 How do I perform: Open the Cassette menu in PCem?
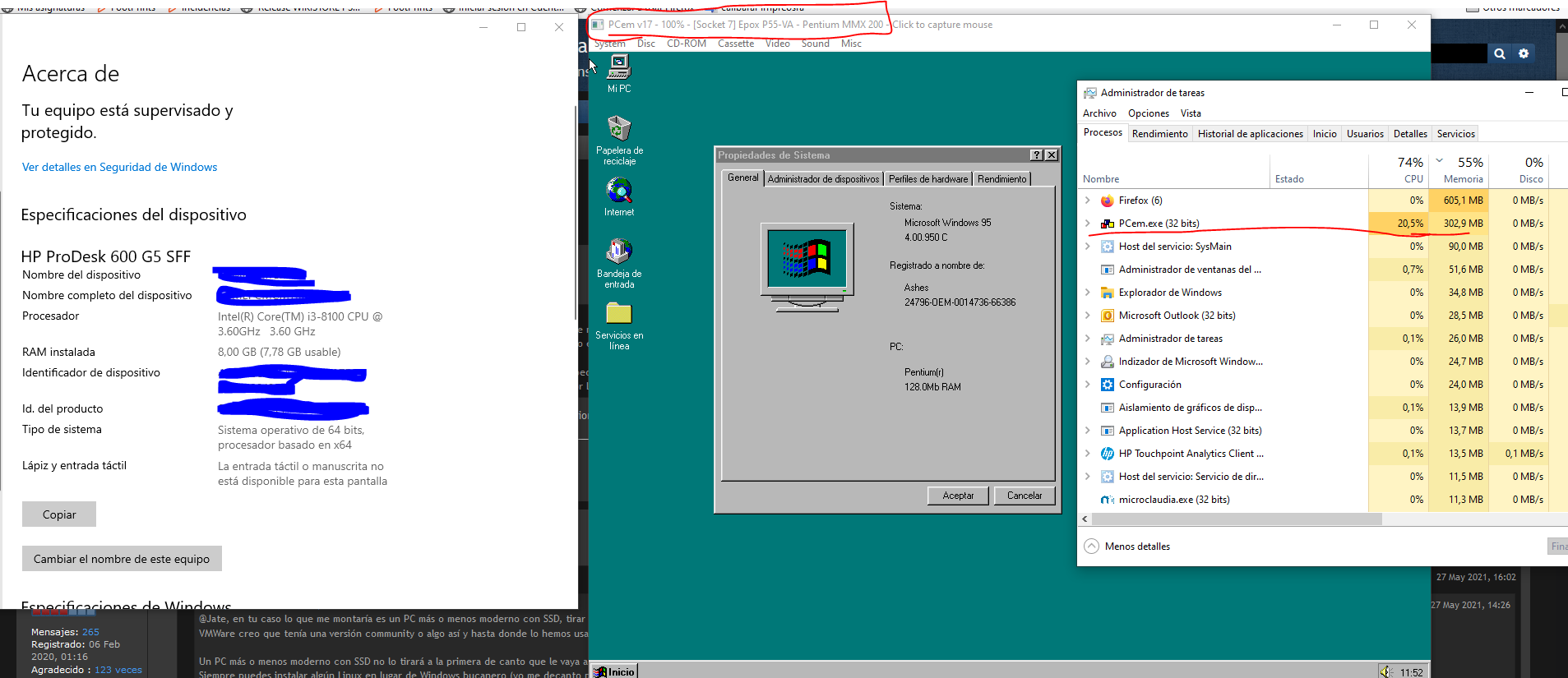coord(736,44)
